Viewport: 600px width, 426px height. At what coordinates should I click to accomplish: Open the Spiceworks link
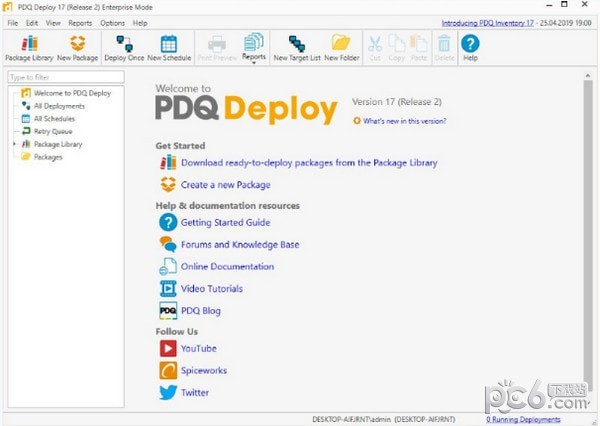point(204,371)
